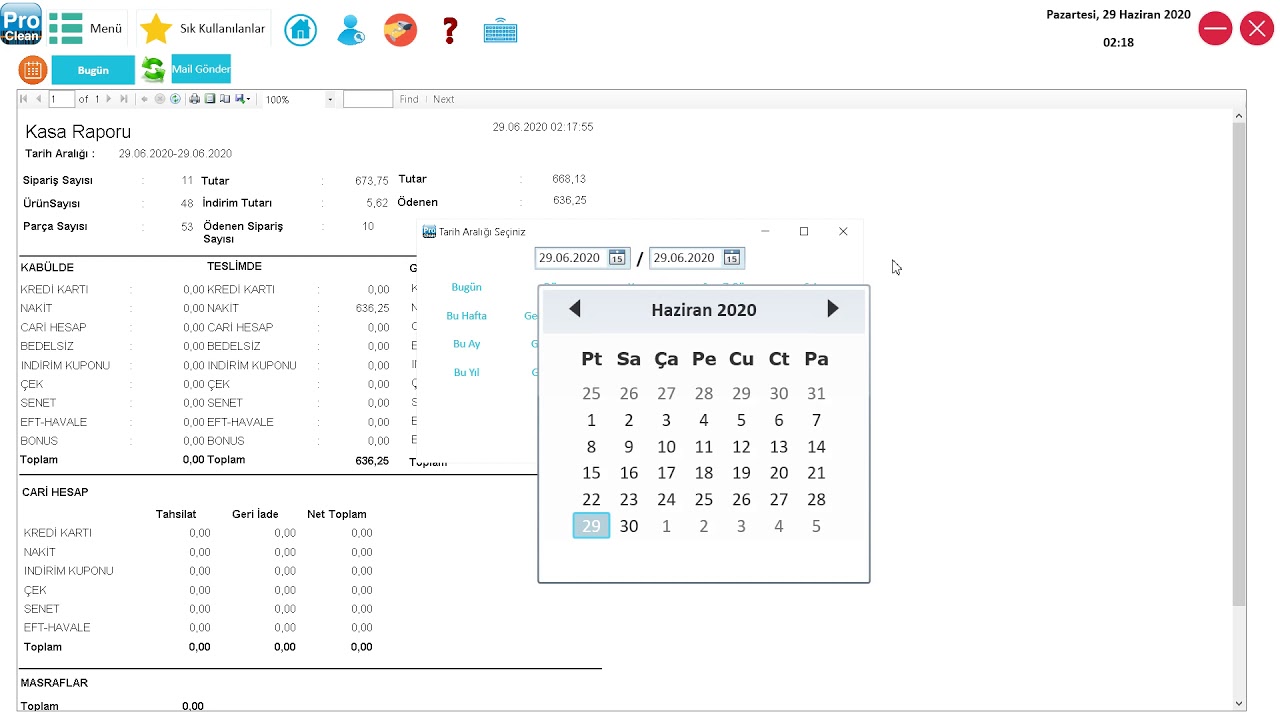Open Sık Kullanılanlar star favorites
Image resolution: width=1280 pixels, height=720 pixels.
click(156, 29)
